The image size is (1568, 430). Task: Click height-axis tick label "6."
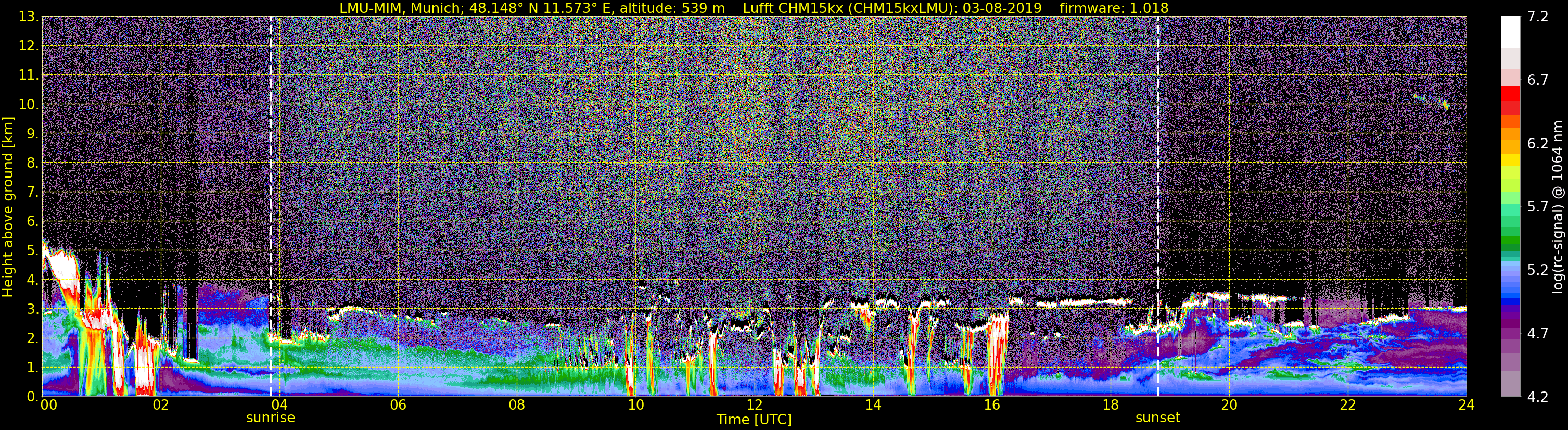tap(33, 221)
